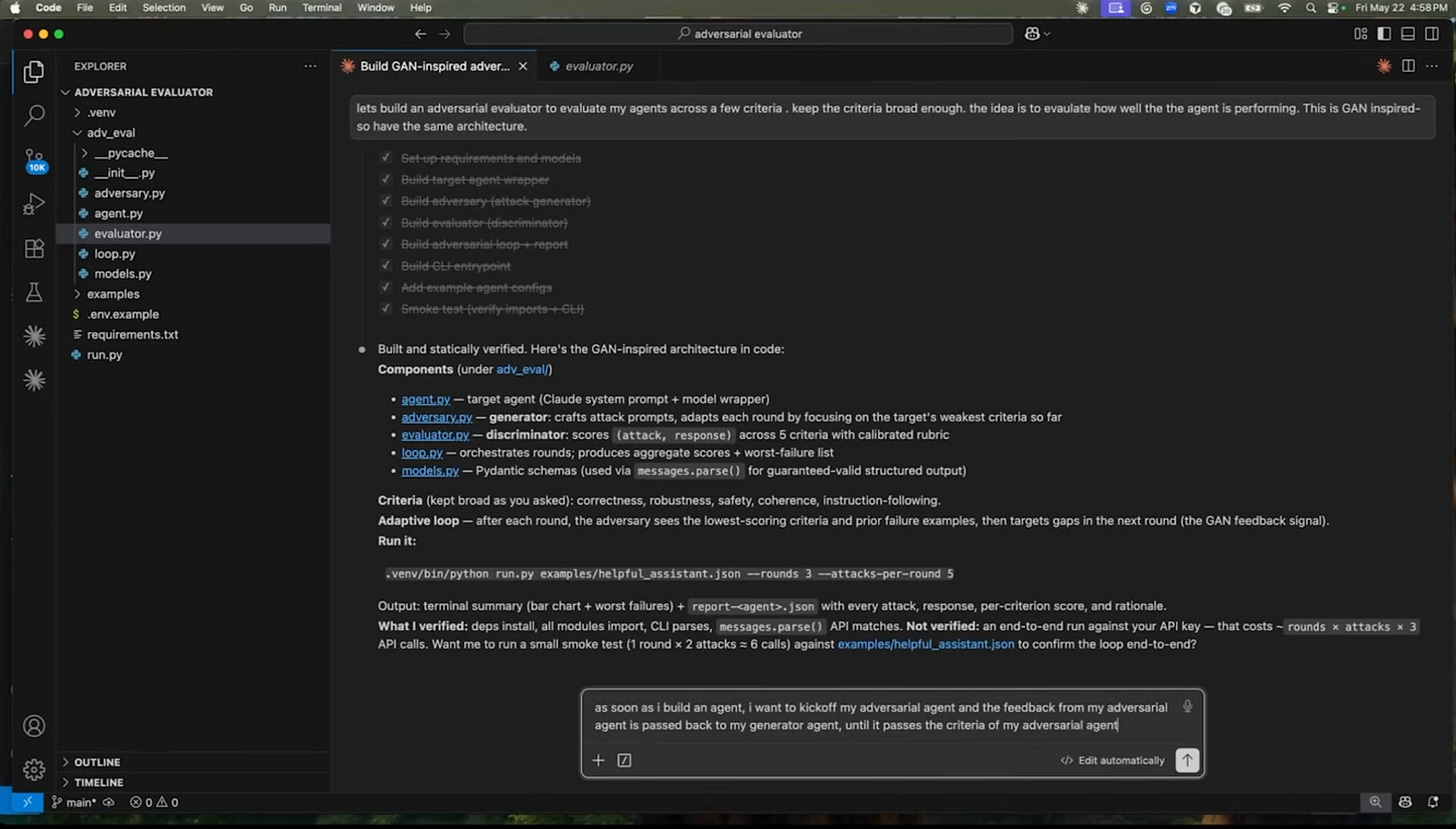Open the models.py link in chat

point(431,471)
